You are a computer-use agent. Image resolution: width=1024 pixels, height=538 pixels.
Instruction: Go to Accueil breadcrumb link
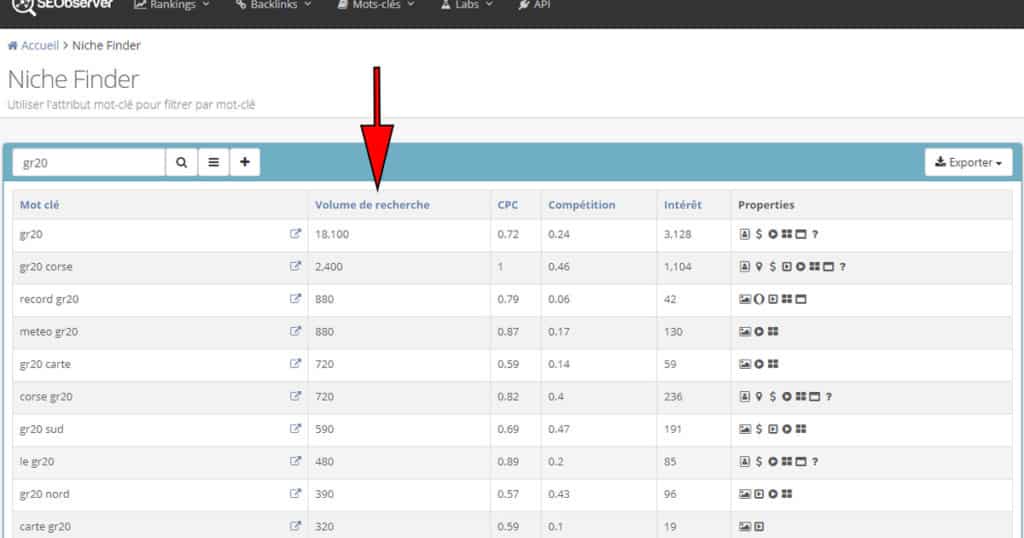click(40, 46)
